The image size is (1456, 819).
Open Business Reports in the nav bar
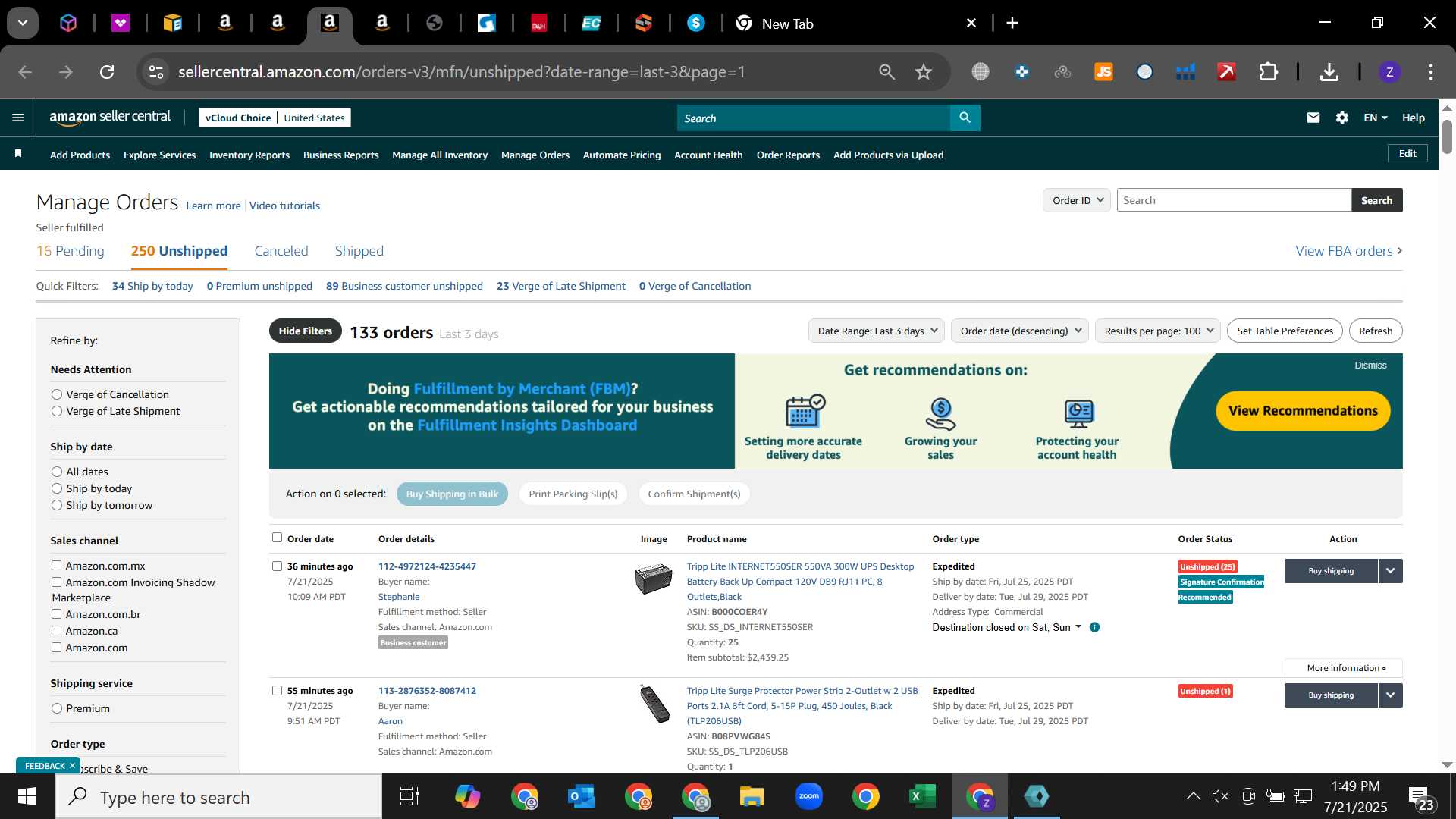pos(340,155)
